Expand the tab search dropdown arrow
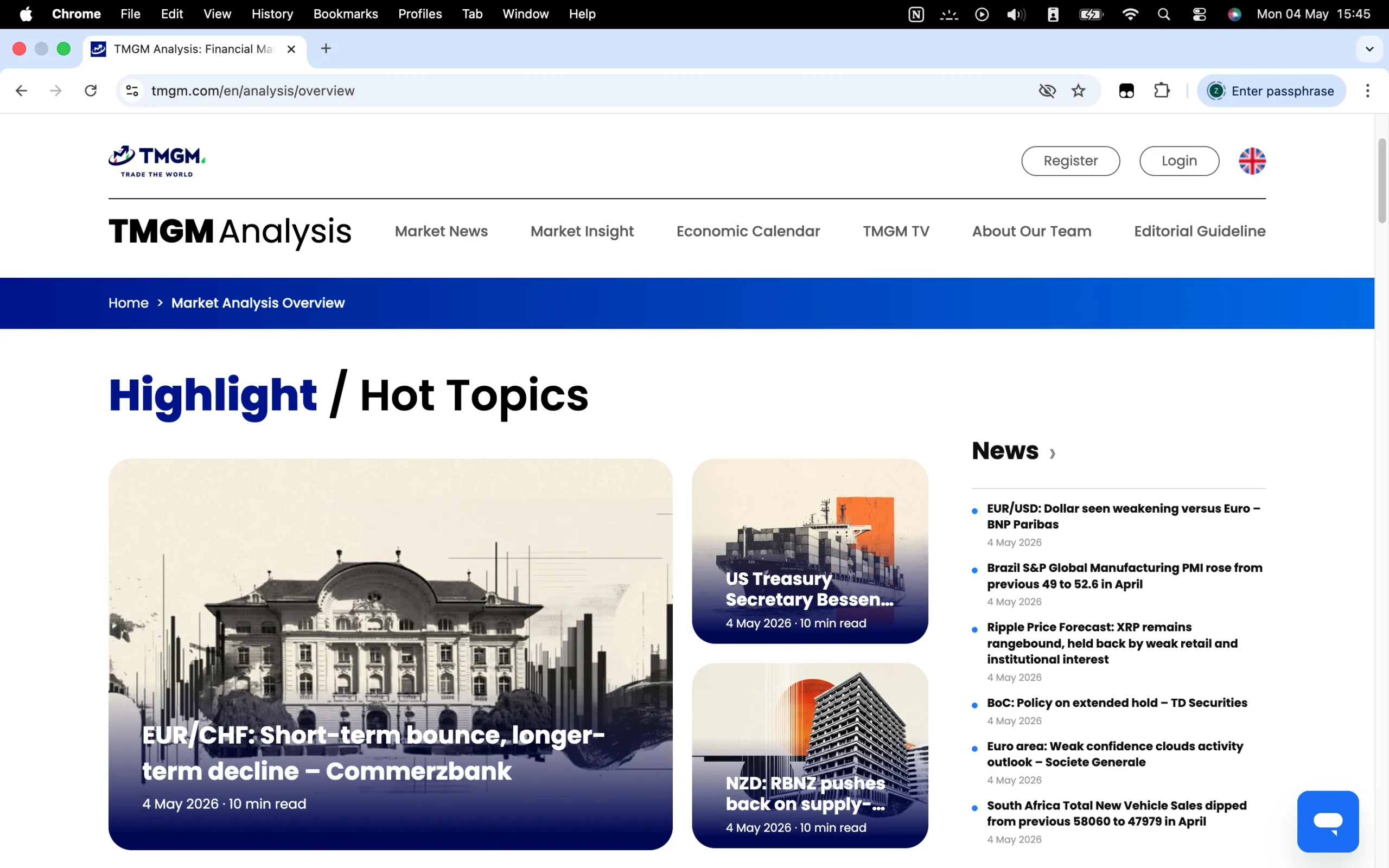The width and height of the screenshot is (1389, 868). 1369,49
